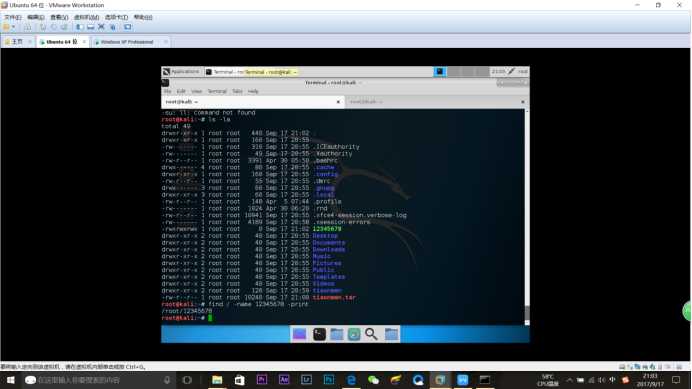Toggle the thumbnail bar view icon
The image size is (692, 389).
pyautogui.click(x=90, y=27)
